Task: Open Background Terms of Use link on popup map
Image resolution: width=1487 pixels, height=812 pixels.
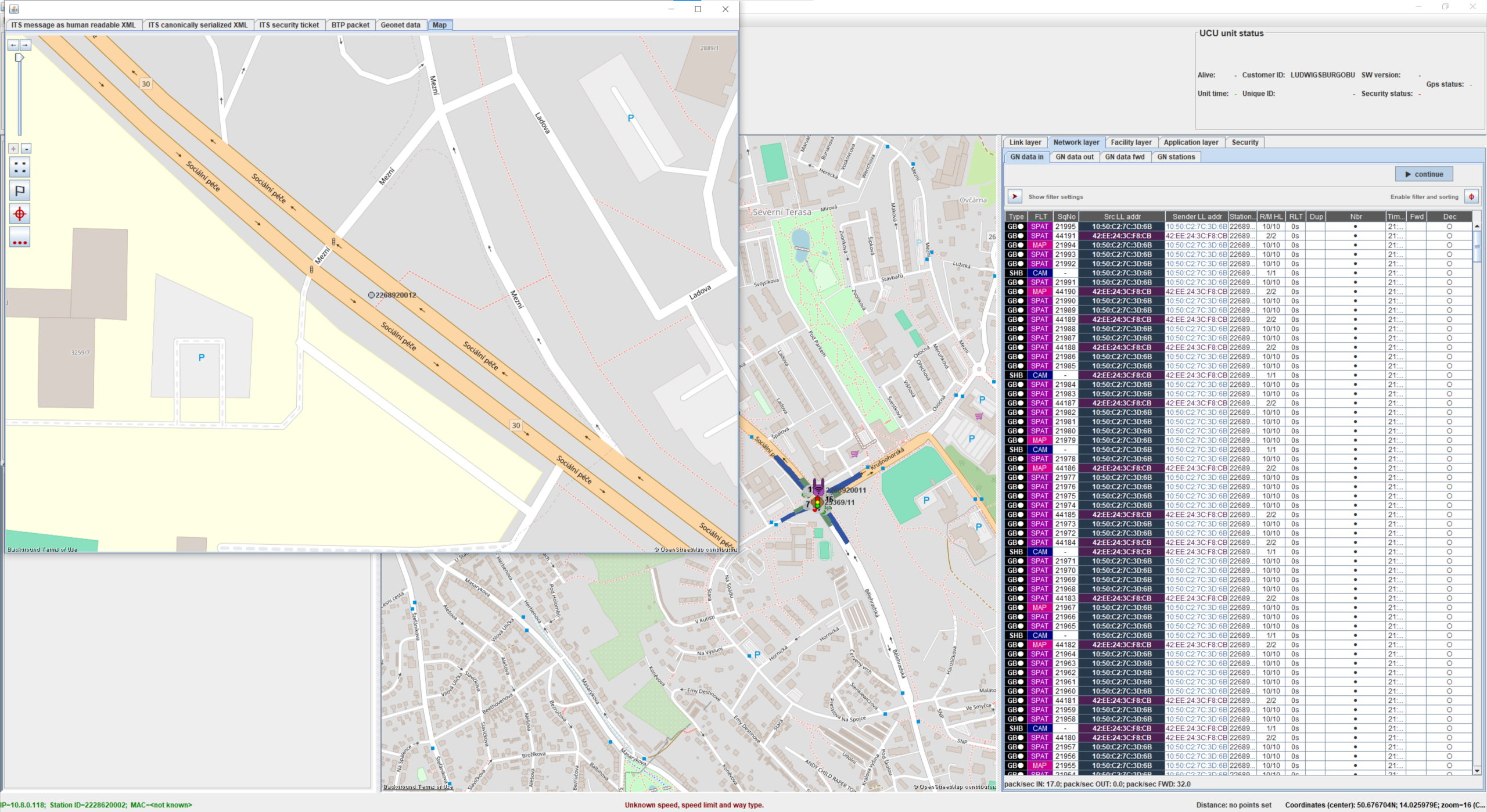Action: pyautogui.click(x=42, y=549)
